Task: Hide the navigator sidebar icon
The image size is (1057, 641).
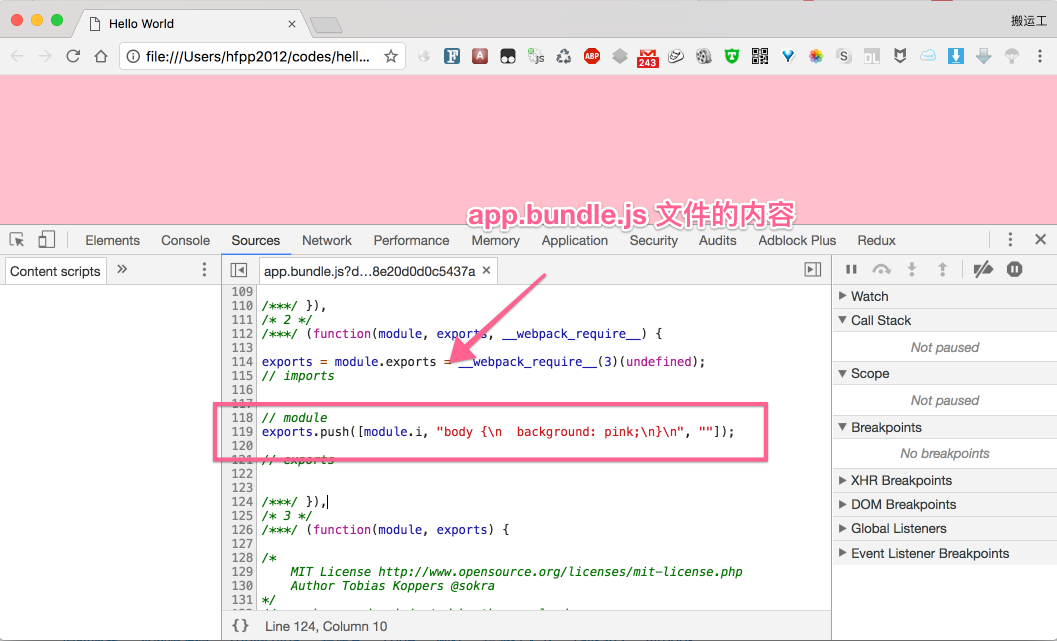Action: 238,270
